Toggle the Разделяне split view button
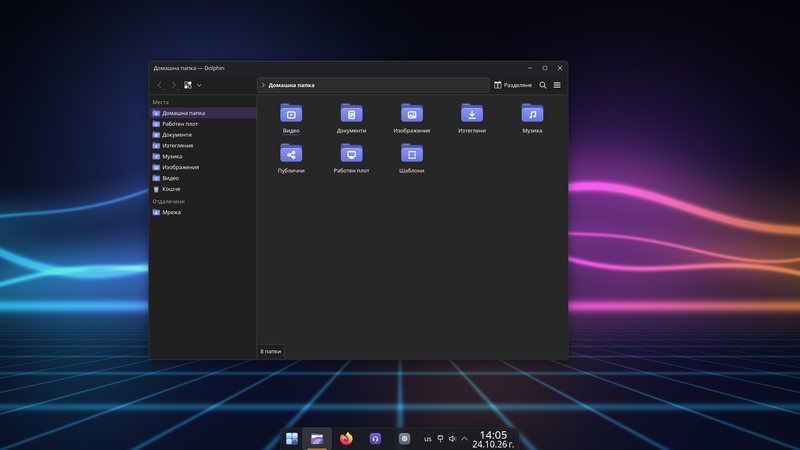Viewport: 800px width, 450px height. coord(513,85)
